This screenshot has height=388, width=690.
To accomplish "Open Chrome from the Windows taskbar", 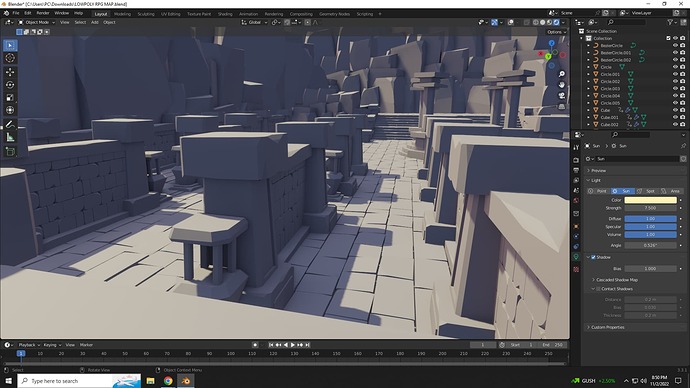I will coord(168,381).
